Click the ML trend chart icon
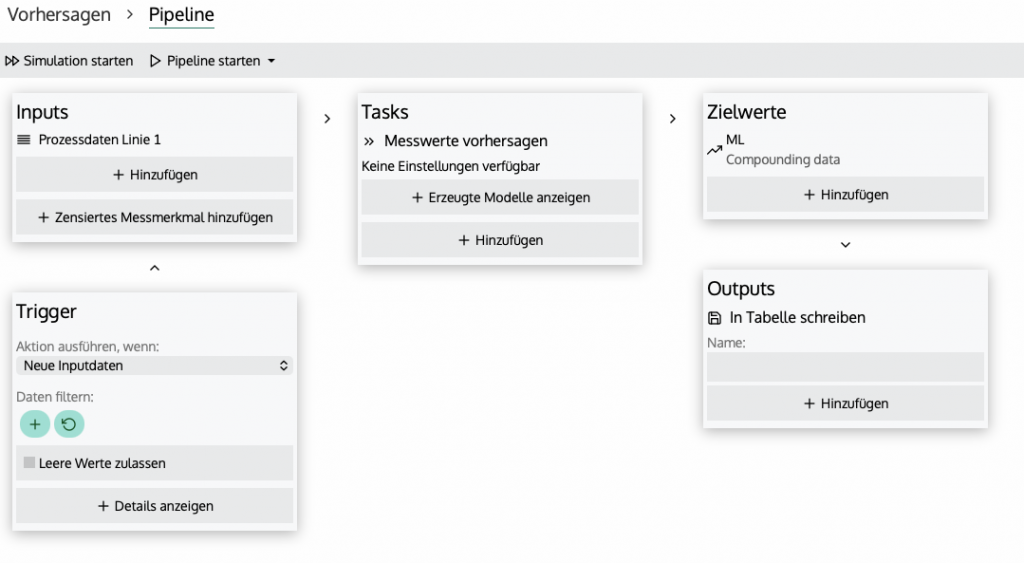1024x563 pixels. (x=714, y=150)
